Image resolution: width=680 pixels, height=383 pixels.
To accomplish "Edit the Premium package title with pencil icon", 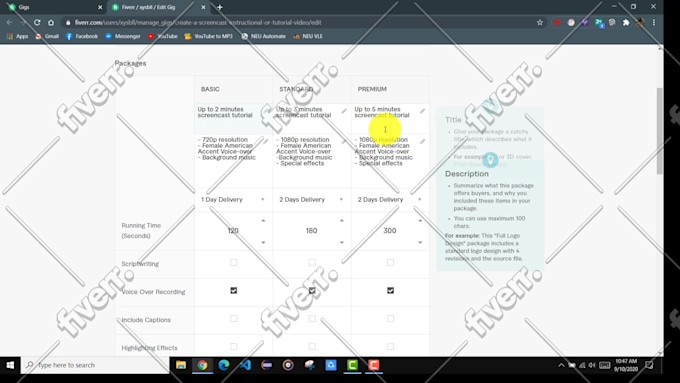I will 422,111.
